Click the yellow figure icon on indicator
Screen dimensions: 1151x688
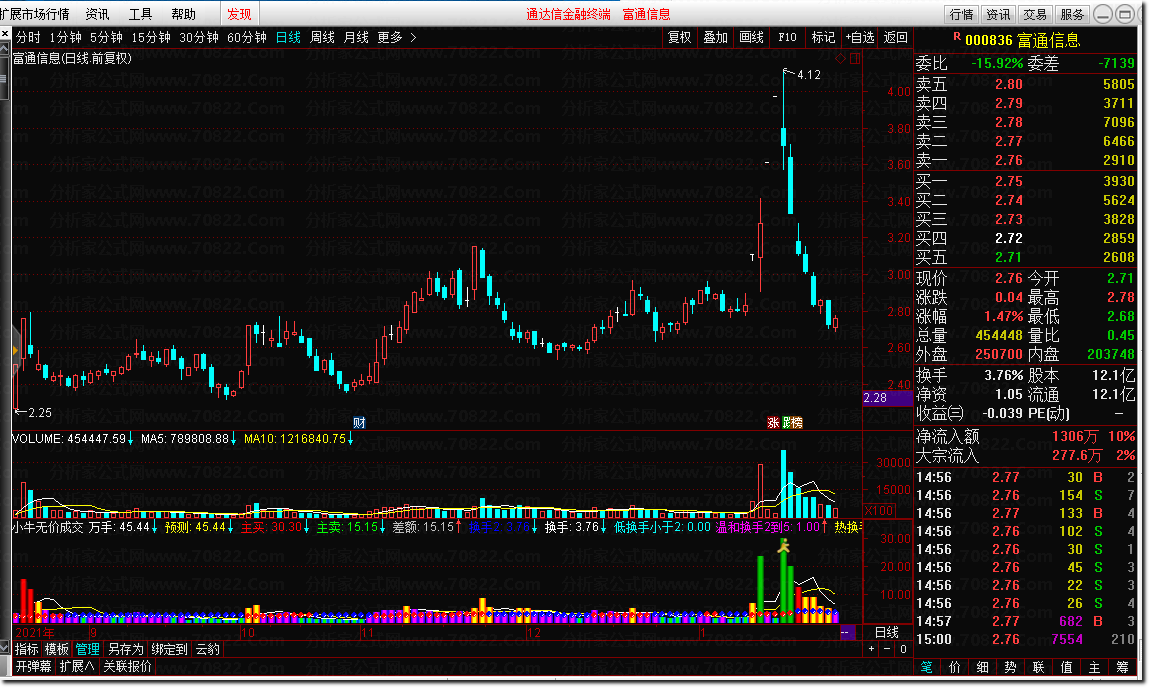click(784, 546)
